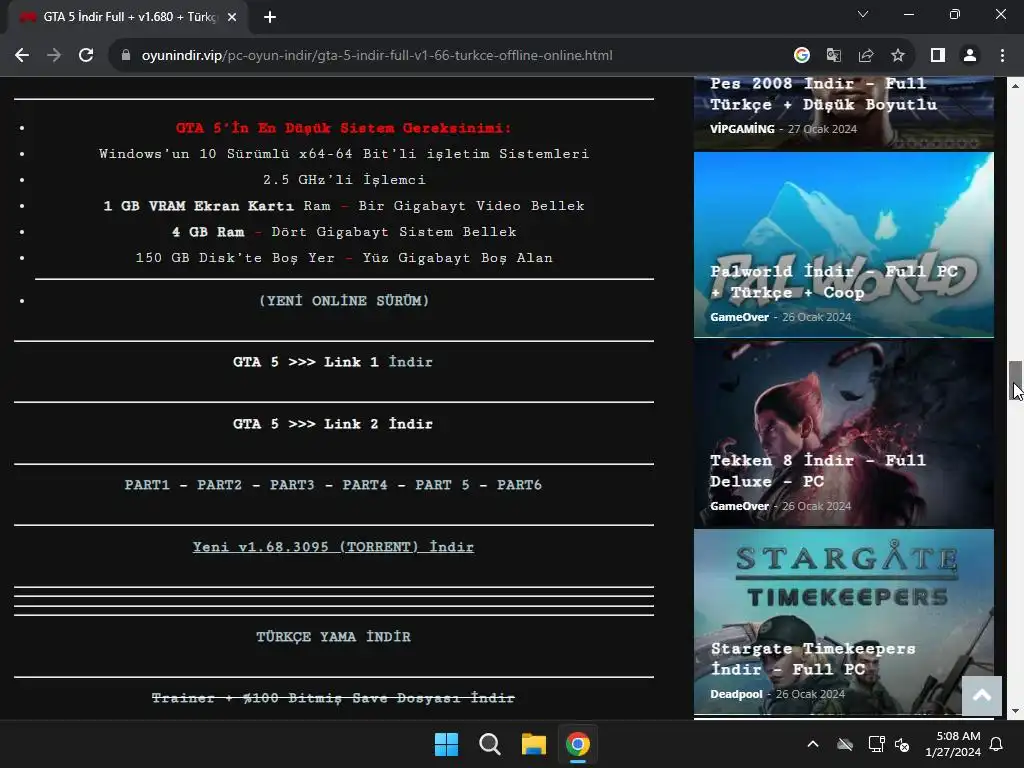Open Tekken 8 İndir article
Image resolution: width=1024 pixels, height=768 pixels.
(x=818, y=471)
